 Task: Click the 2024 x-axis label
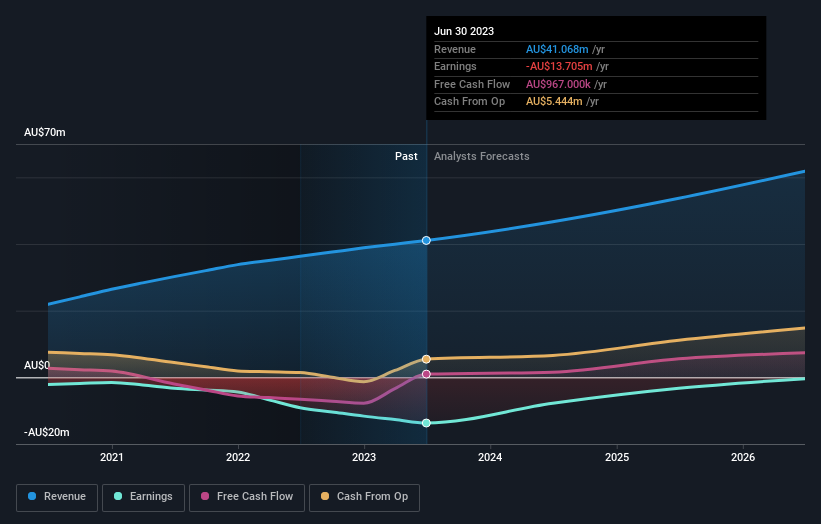pyautogui.click(x=490, y=457)
